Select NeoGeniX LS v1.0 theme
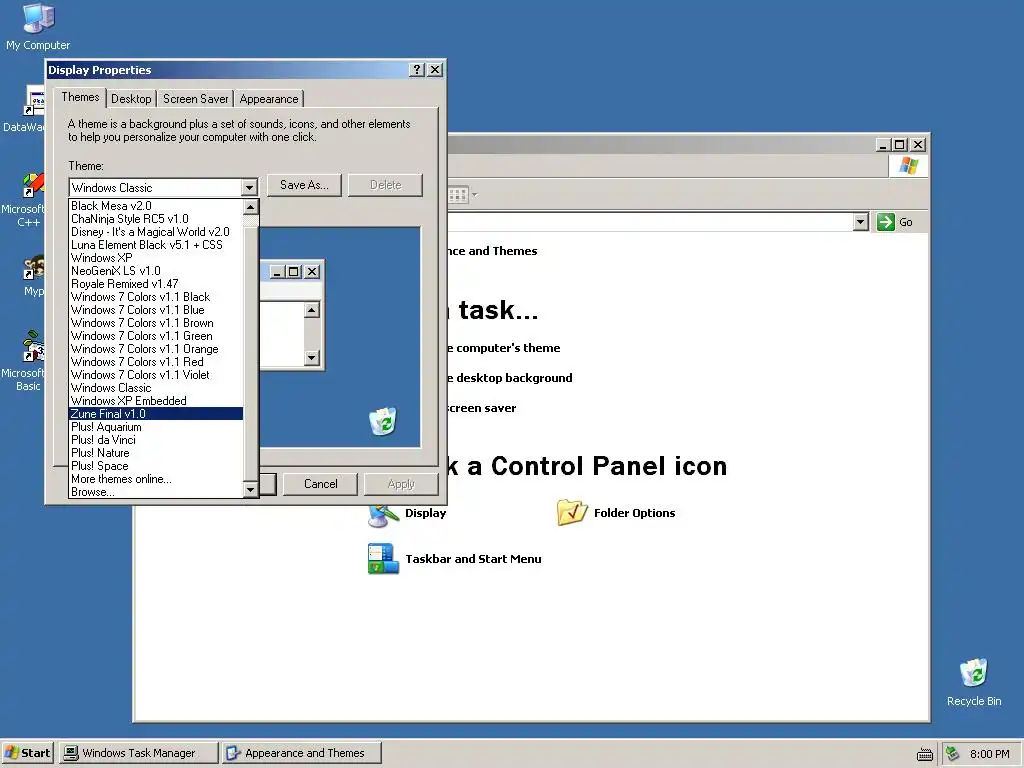This screenshot has width=1024, height=768. (156, 271)
